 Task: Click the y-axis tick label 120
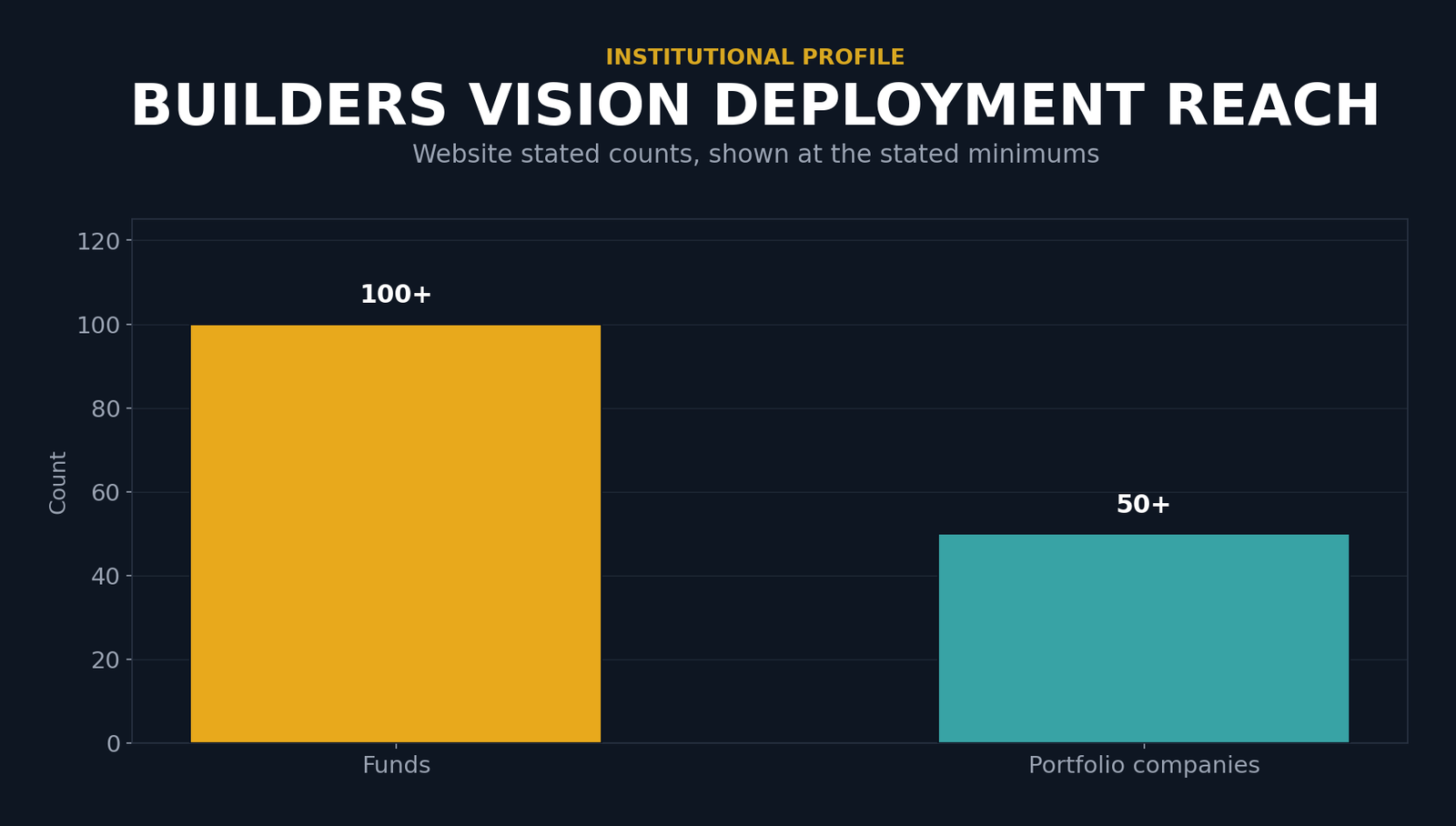(98, 241)
